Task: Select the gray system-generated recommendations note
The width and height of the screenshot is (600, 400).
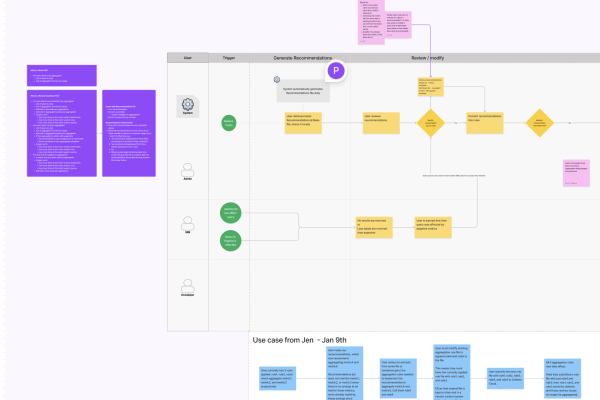Action: [304, 92]
